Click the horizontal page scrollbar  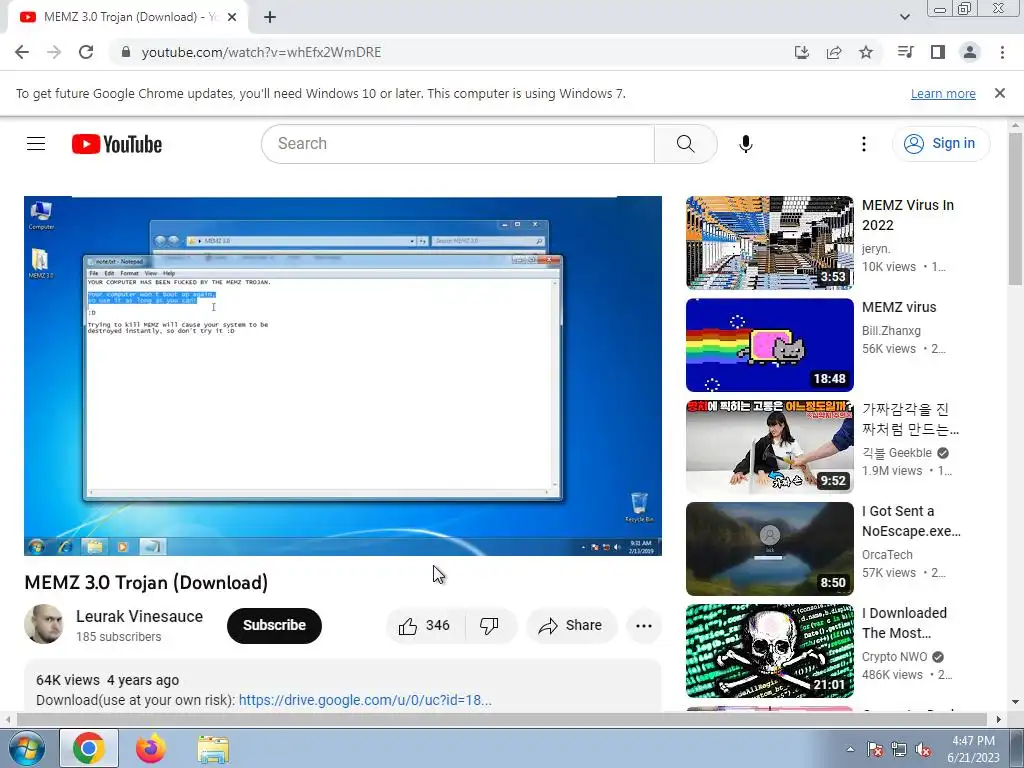[502, 719]
